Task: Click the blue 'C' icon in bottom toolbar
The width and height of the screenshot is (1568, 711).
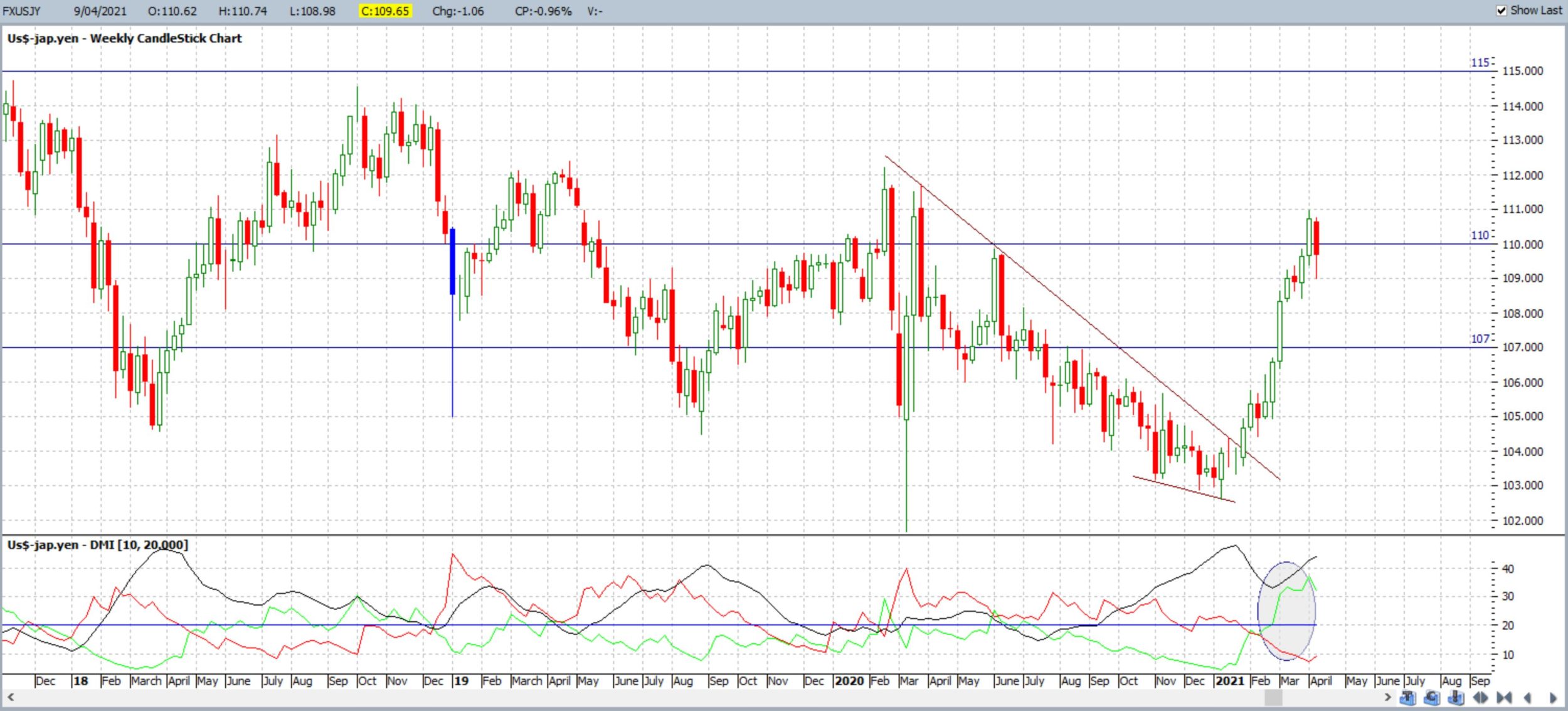Action: click(x=1432, y=698)
